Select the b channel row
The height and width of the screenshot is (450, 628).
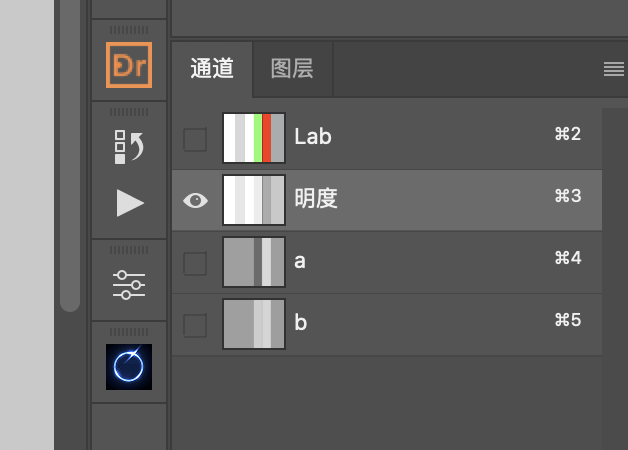click(x=387, y=324)
